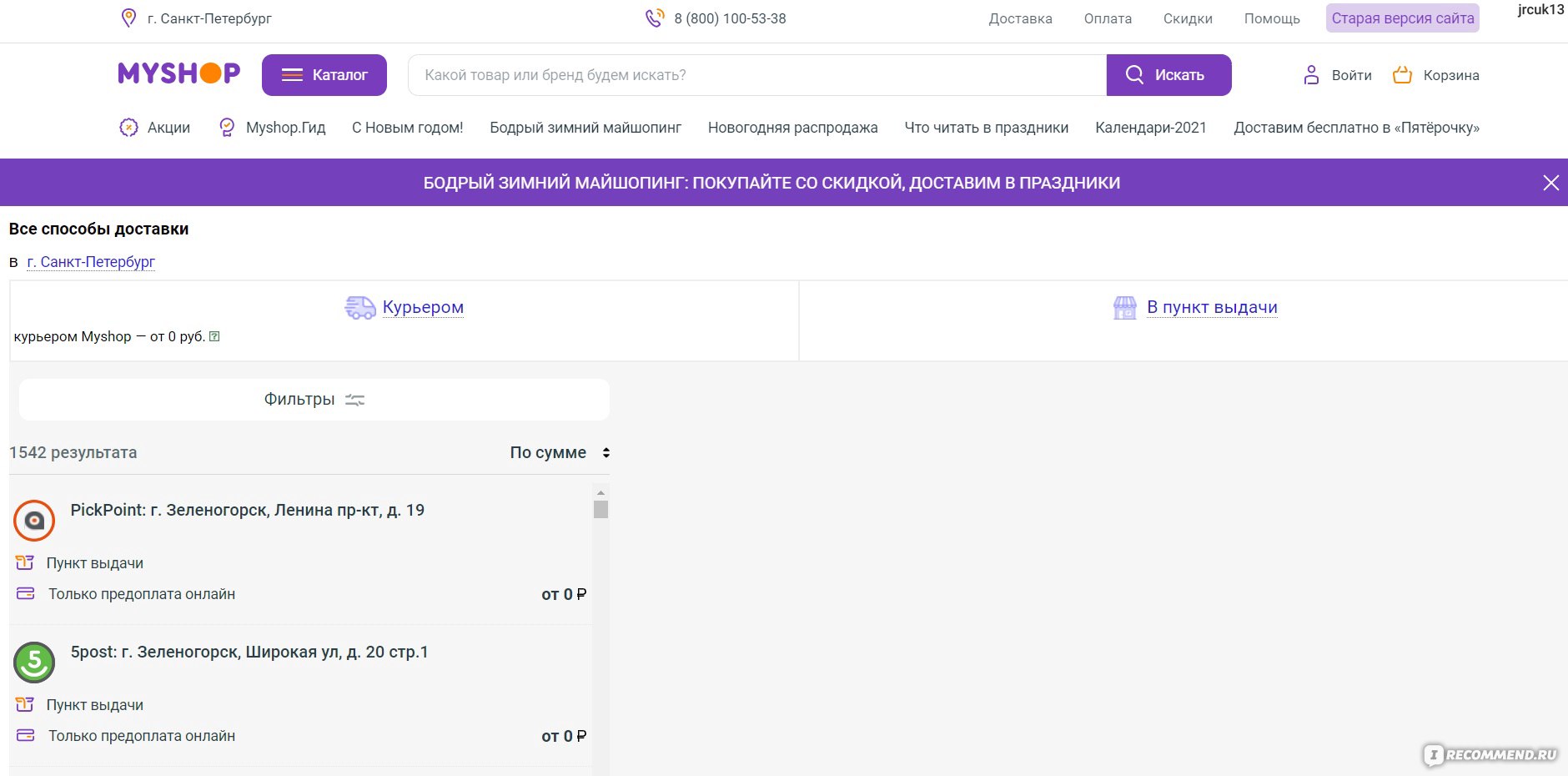The height and width of the screenshot is (776, 1568).
Task: Open Помощь in top menu
Action: pos(1272,18)
